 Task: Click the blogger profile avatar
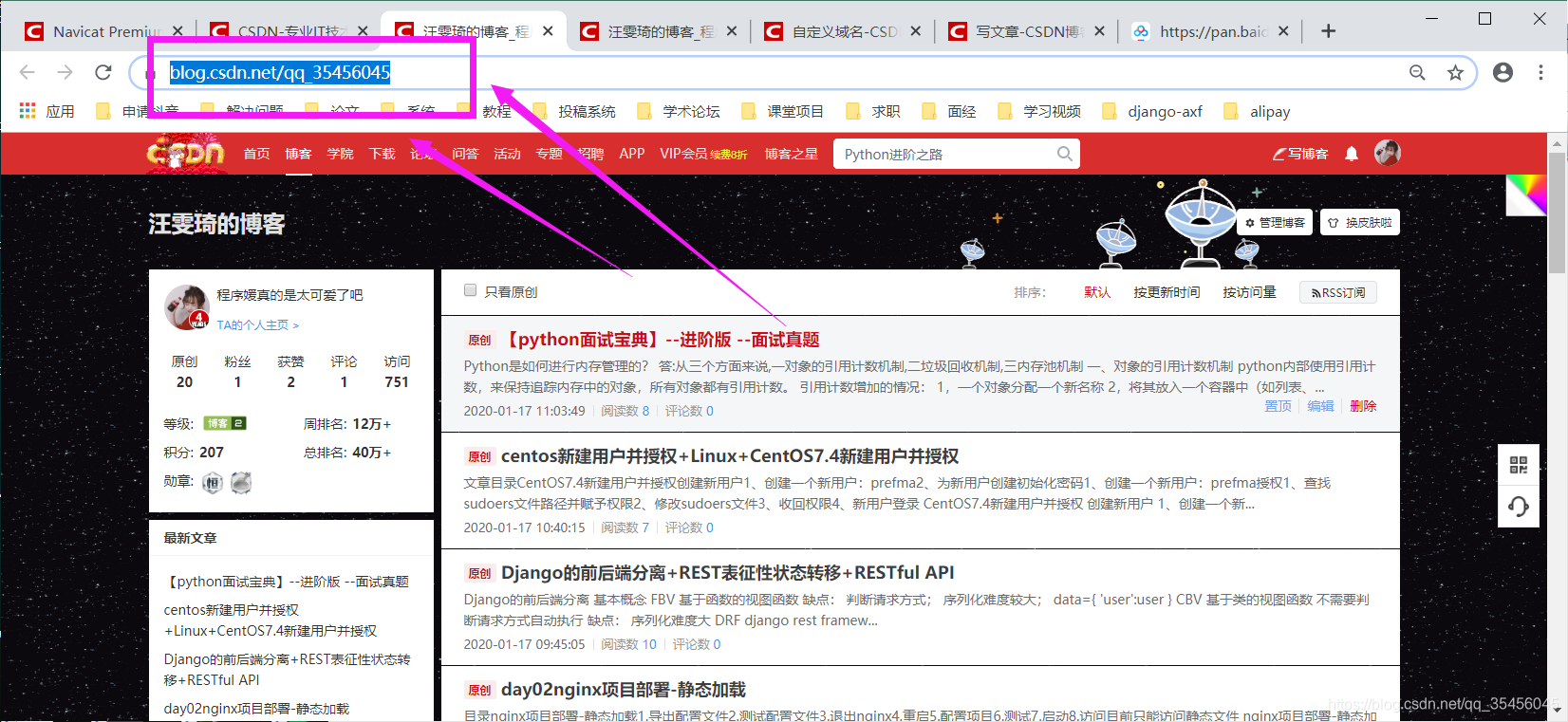coord(186,306)
